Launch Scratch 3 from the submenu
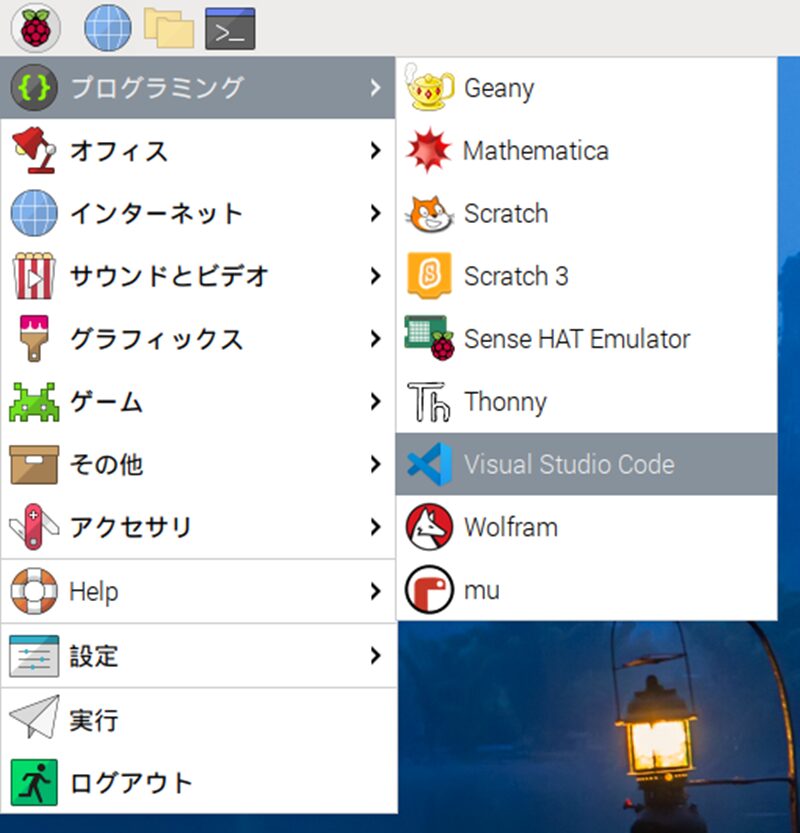Image resolution: width=800 pixels, height=833 pixels. click(586, 276)
